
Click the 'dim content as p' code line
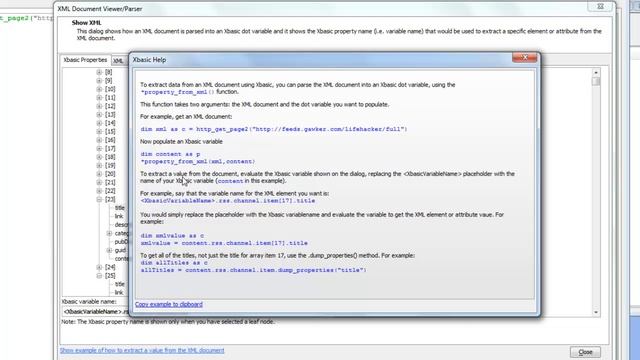pos(170,154)
